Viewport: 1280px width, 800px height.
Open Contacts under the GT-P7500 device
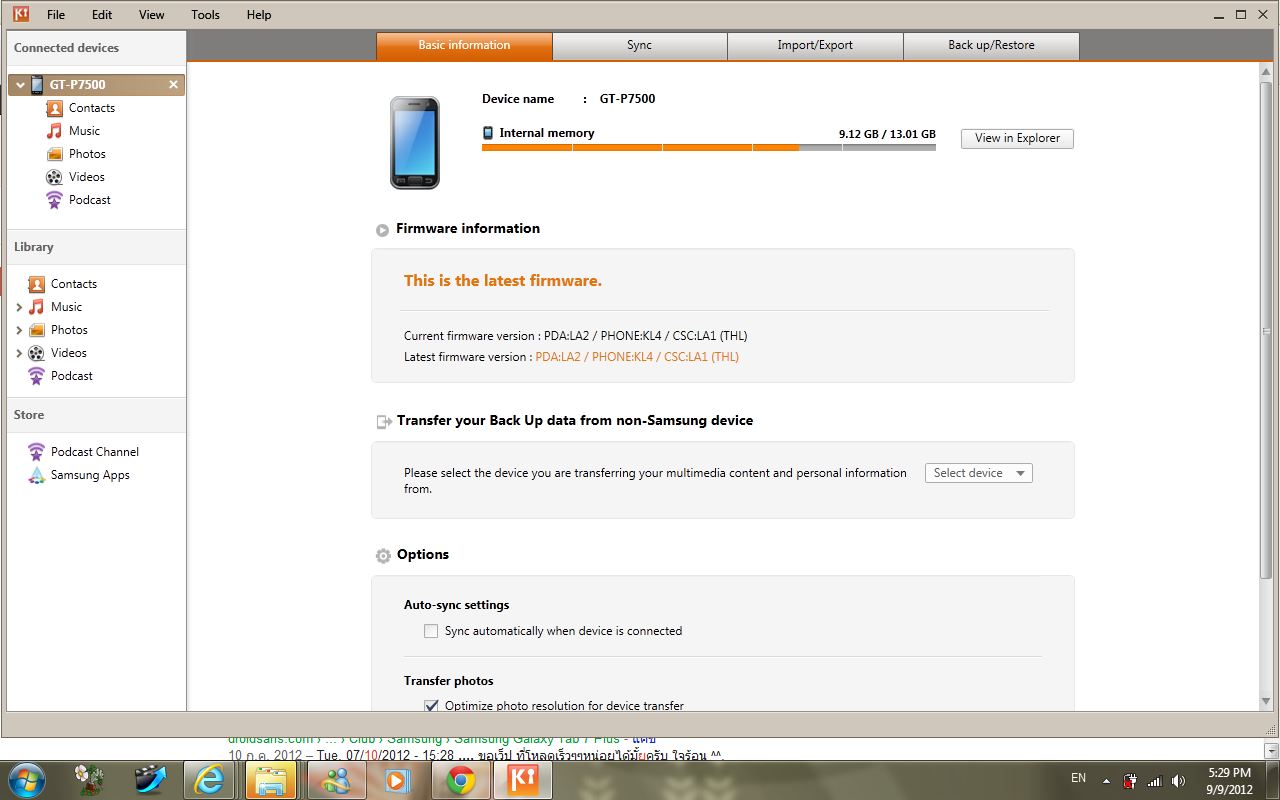pyautogui.click(x=92, y=108)
